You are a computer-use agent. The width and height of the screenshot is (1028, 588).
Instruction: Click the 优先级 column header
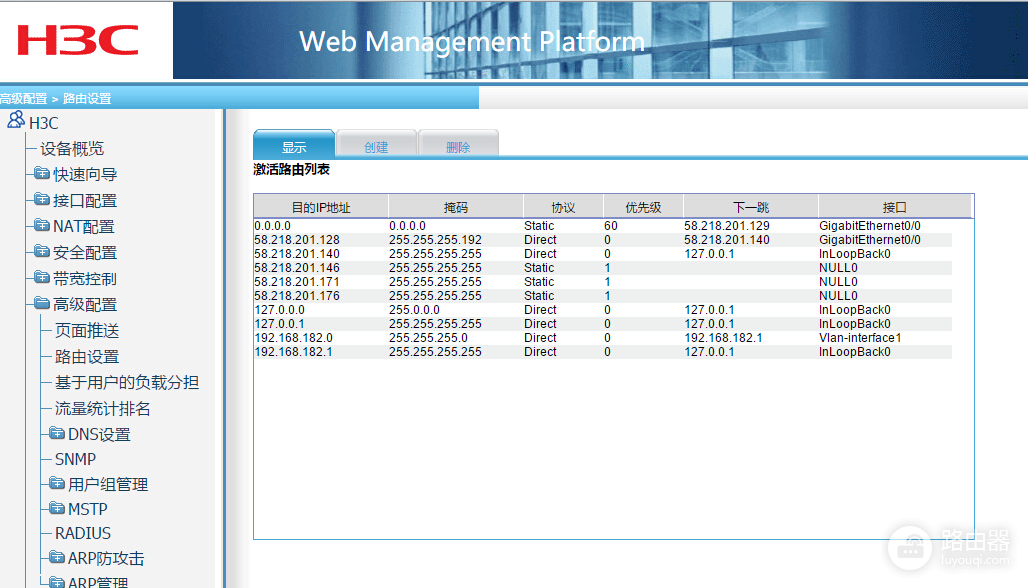(643, 207)
